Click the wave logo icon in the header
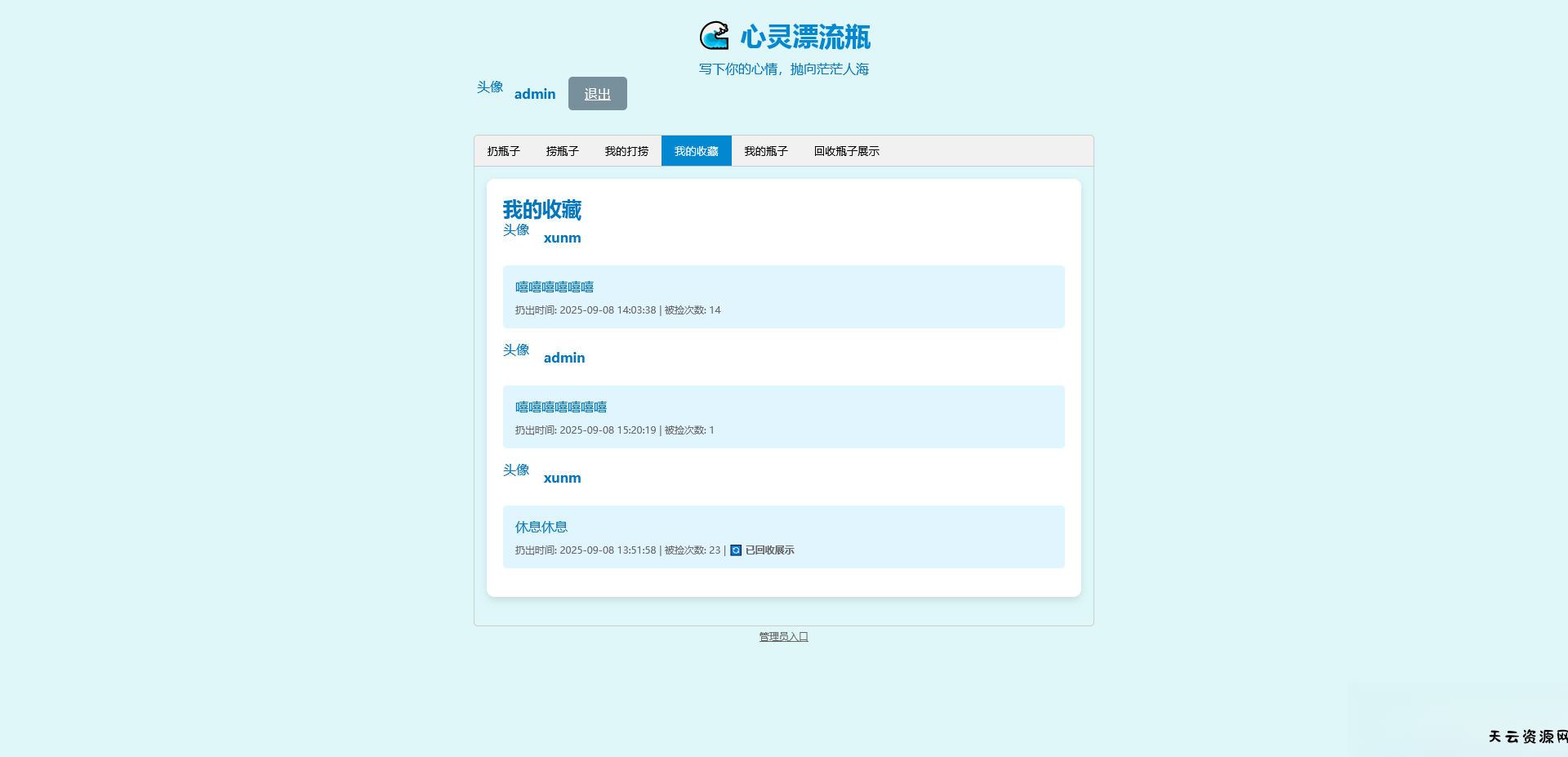The height and width of the screenshot is (757, 1568). click(x=715, y=36)
